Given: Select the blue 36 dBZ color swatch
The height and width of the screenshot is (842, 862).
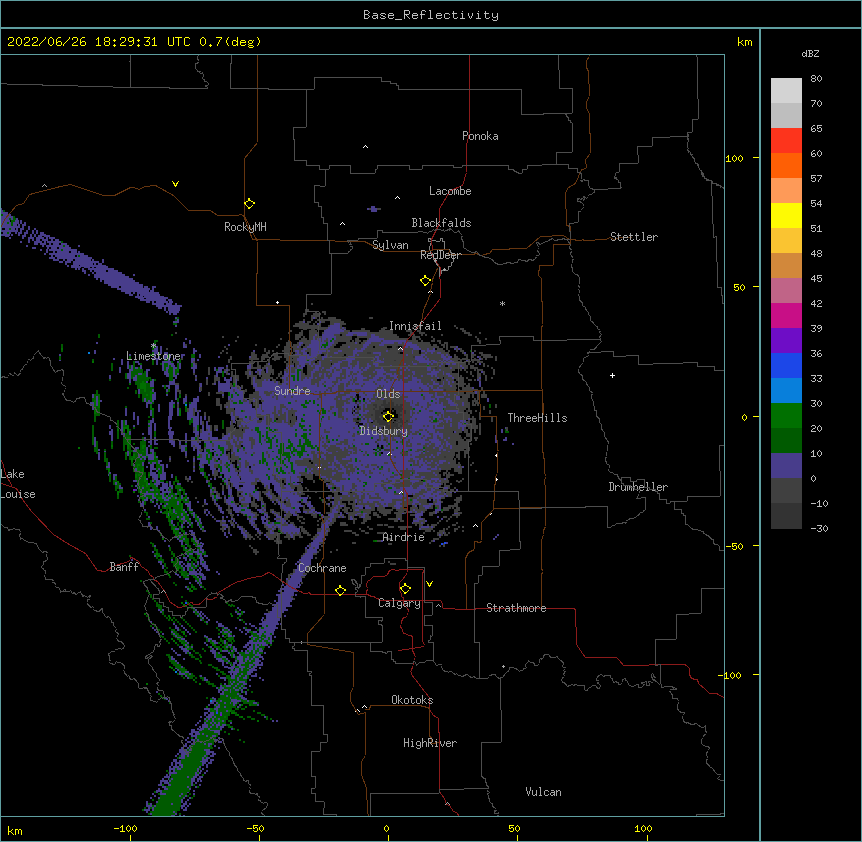Looking at the screenshot, I should click(786, 365).
